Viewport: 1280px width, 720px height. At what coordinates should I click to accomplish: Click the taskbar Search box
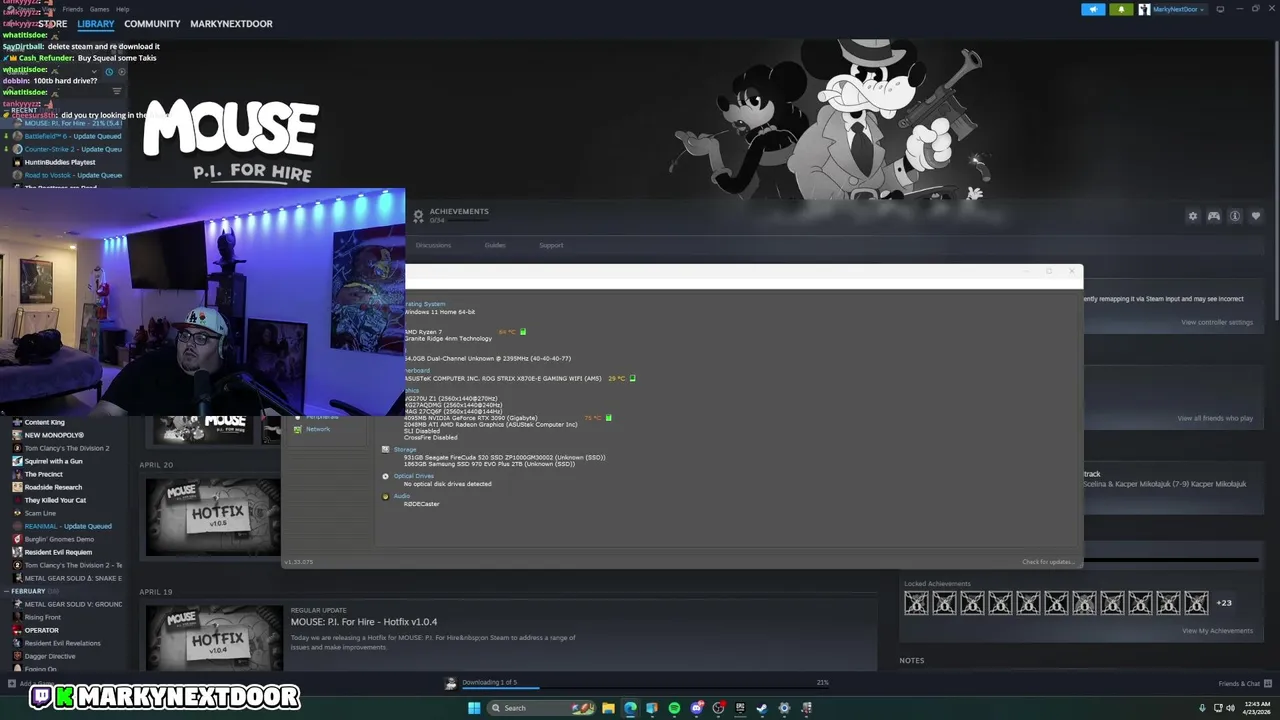[540, 708]
